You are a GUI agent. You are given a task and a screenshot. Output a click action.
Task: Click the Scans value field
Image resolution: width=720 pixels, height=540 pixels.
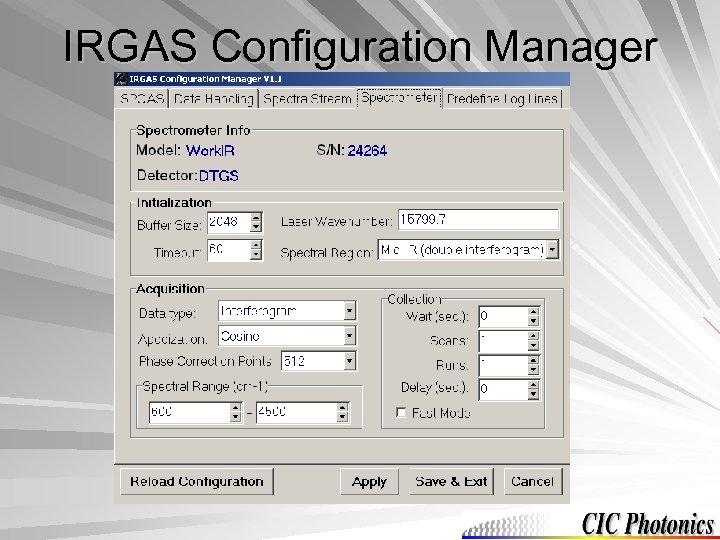[503, 341]
